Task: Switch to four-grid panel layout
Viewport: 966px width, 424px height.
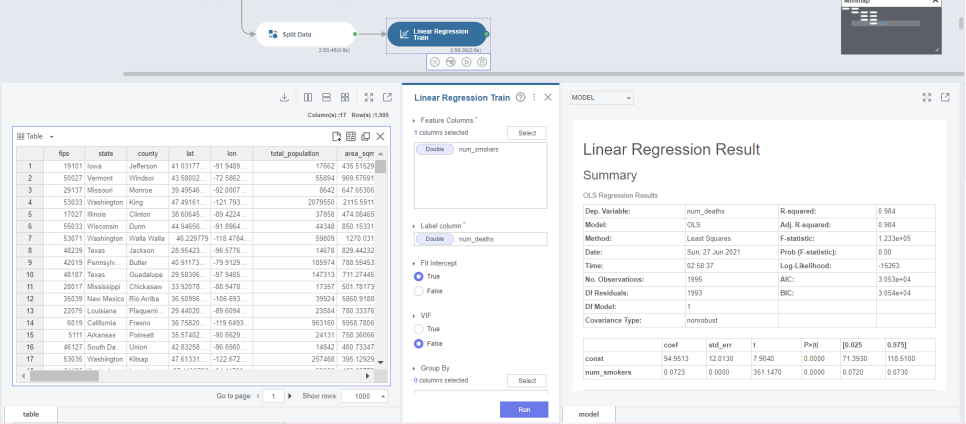Action: tap(345, 97)
